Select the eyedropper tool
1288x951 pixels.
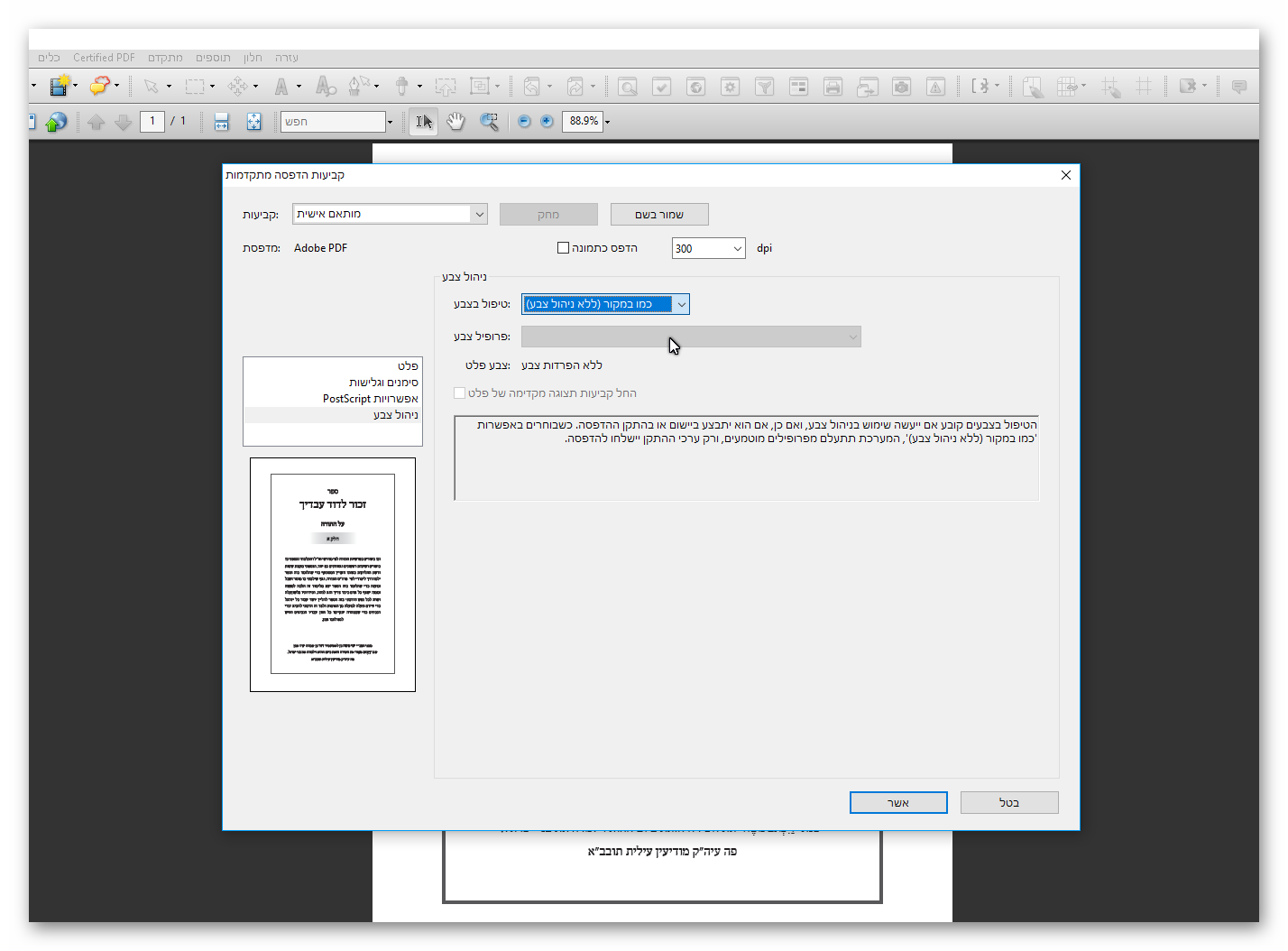coord(402,87)
